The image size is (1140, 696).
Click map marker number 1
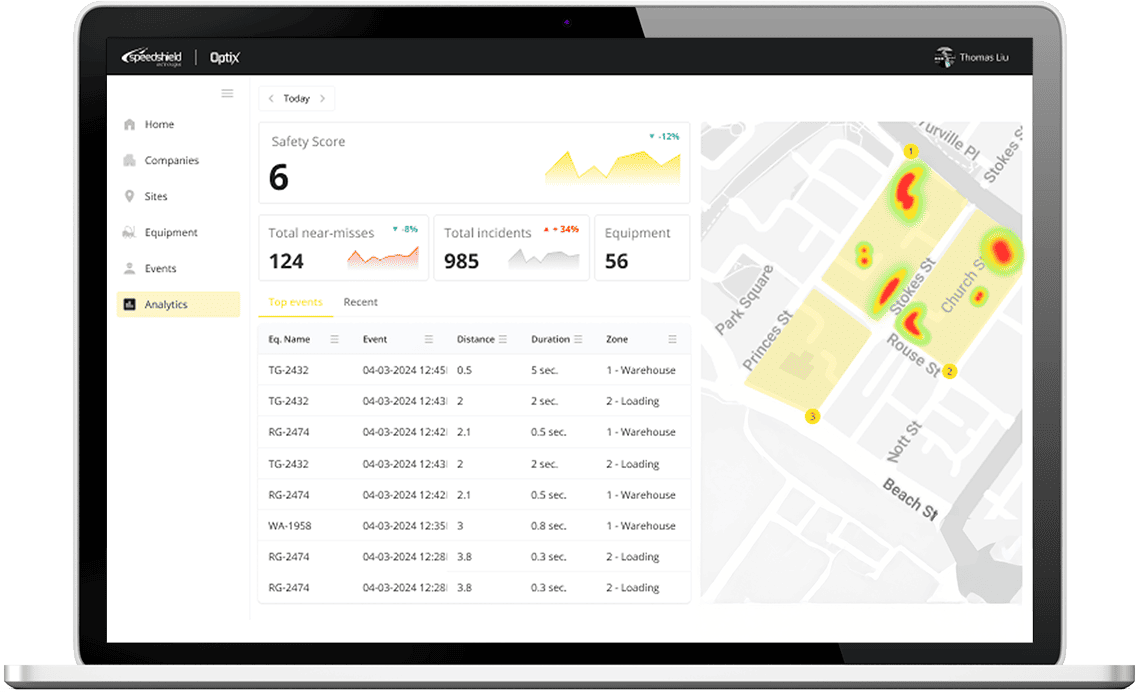coord(910,152)
